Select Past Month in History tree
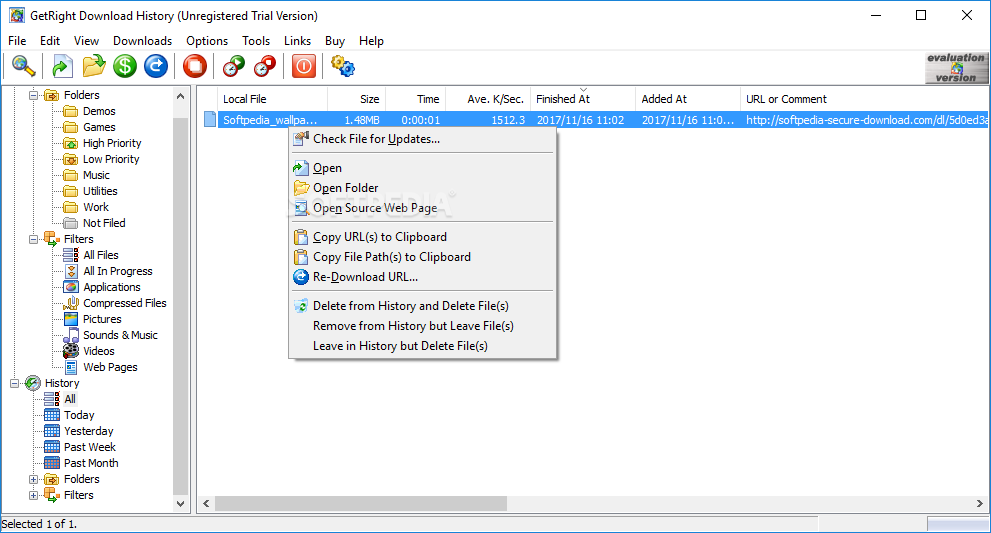 pos(91,463)
